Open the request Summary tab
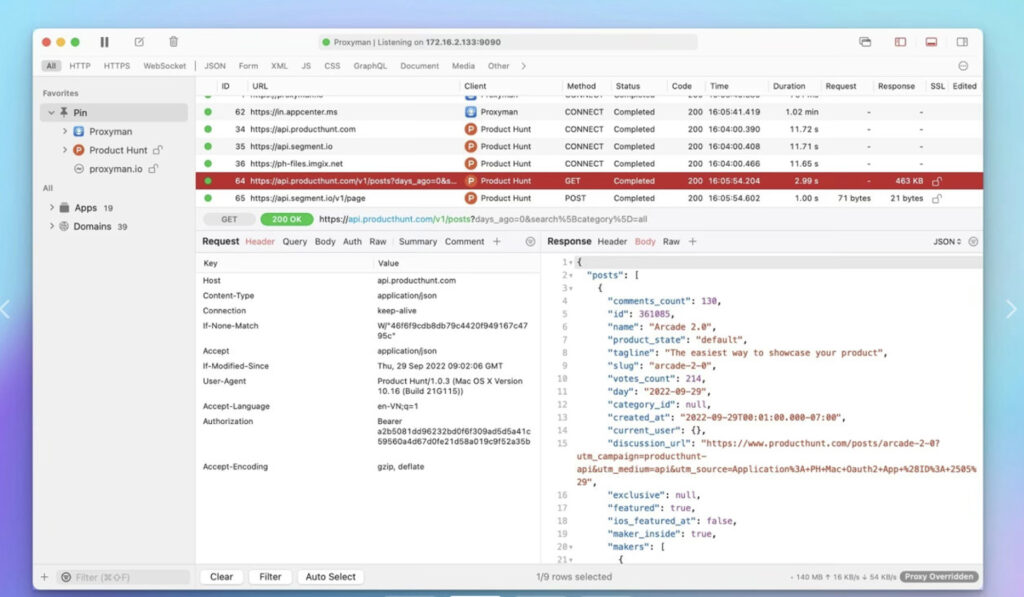This screenshot has height=597, width=1024. (417, 242)
